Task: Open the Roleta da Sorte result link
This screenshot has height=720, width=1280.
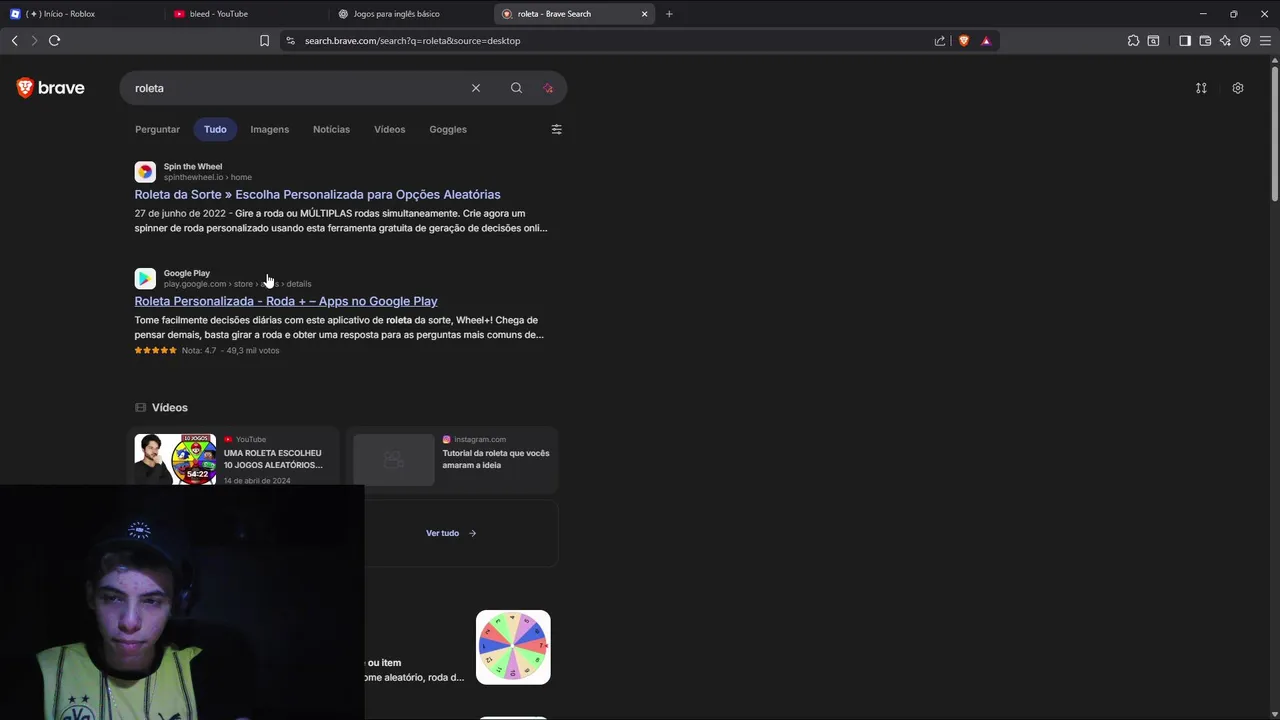Action: (317, 195)
